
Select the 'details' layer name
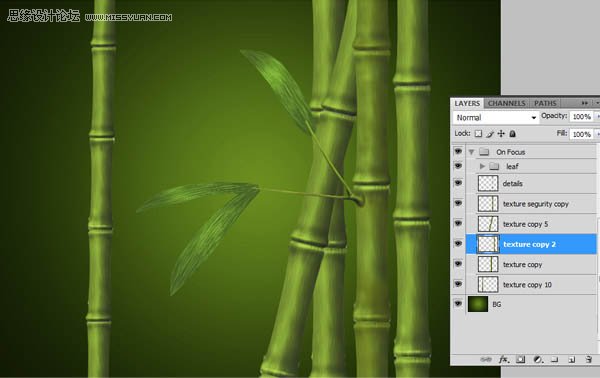coord(512,184)
